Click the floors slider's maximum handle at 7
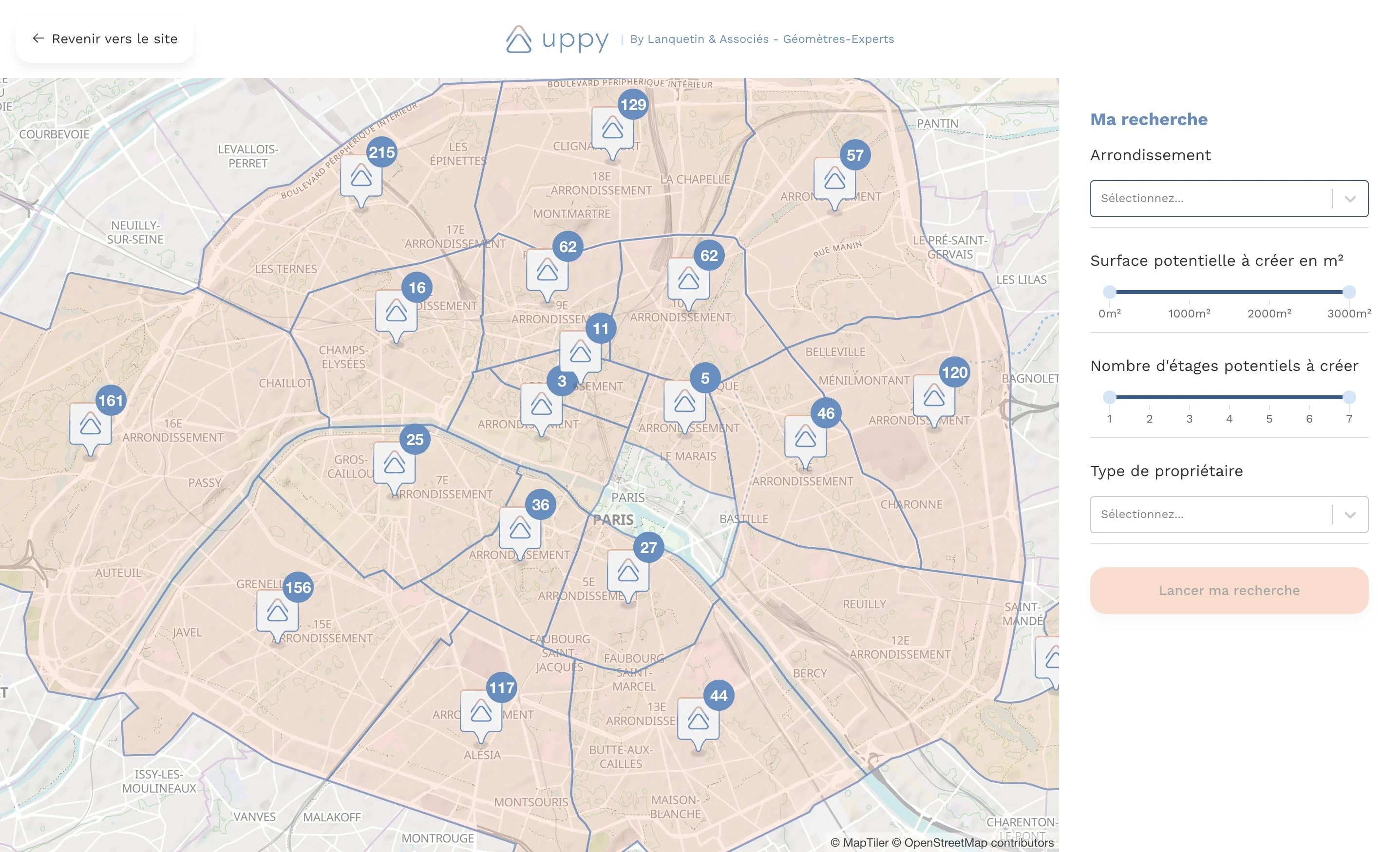Viewport: 1400px width, 852px height. [x=1349, y=397]
